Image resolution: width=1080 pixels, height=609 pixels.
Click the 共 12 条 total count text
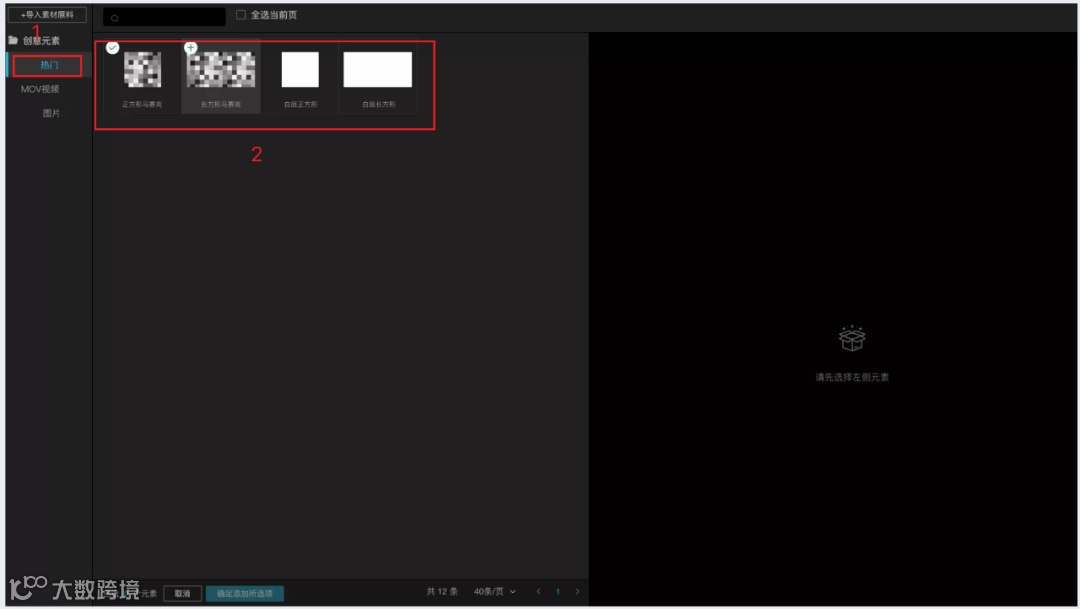(x=442, y=591)
